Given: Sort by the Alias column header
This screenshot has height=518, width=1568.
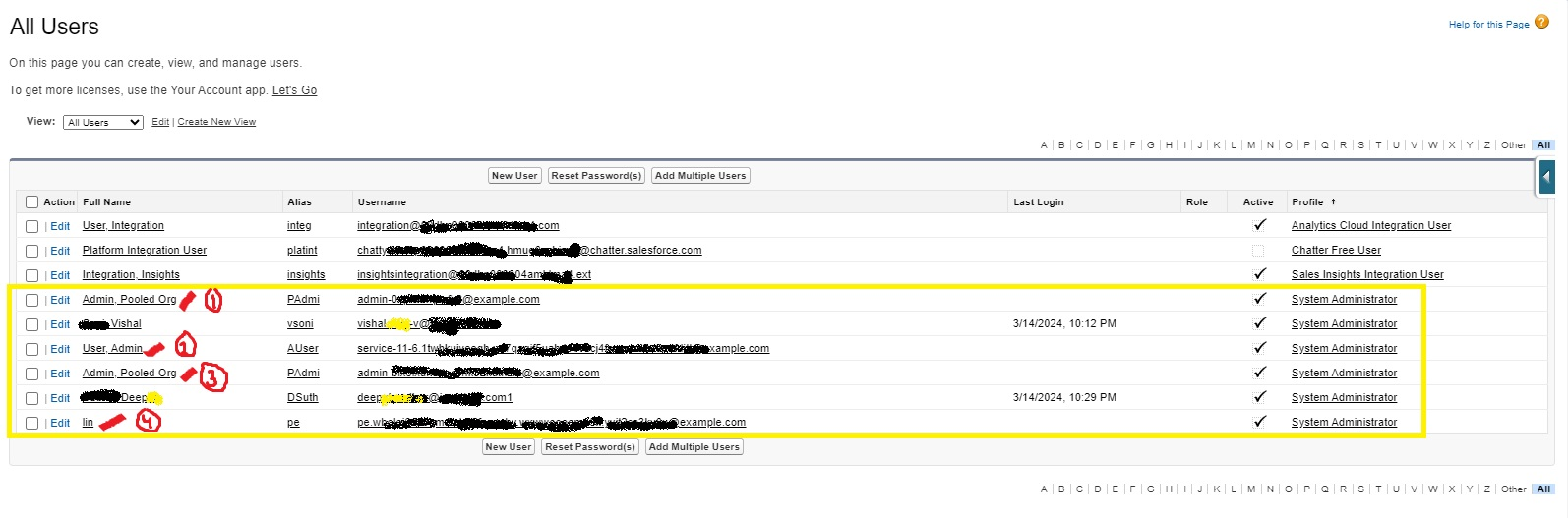Looking at the screenshot, I should click(299, 202).
